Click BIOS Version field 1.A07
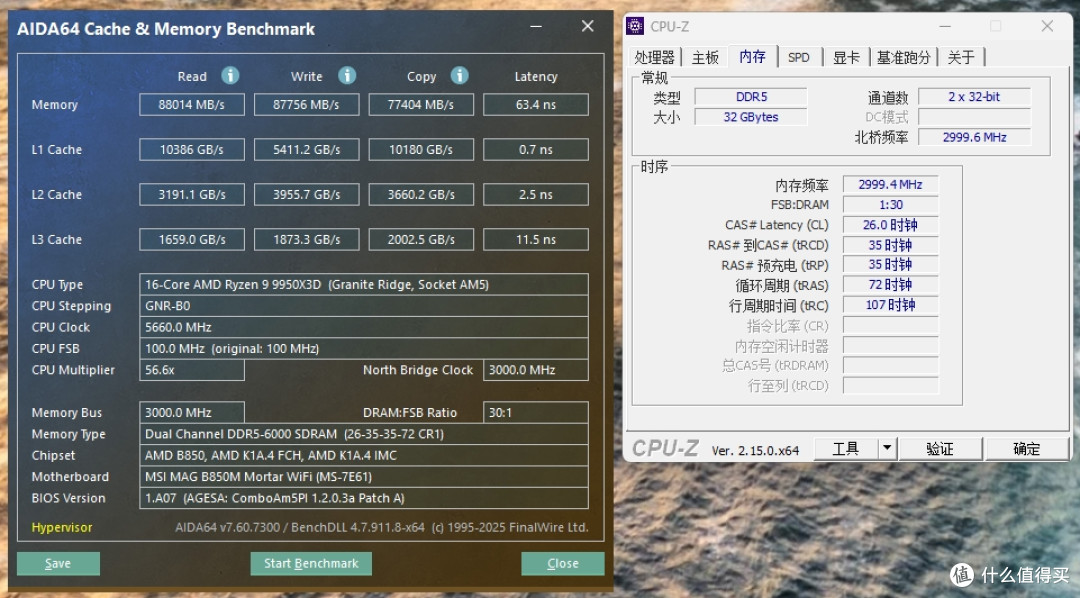1080x598 pixels. [364, 498]
